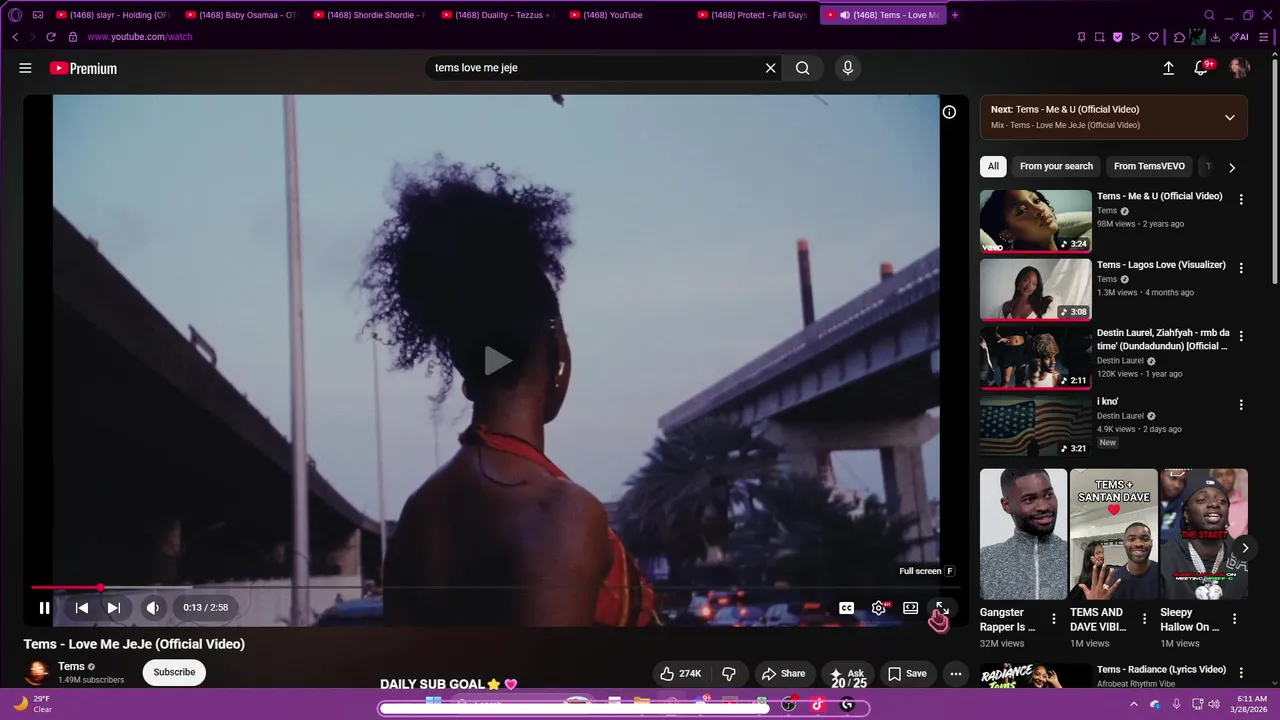The width and height of the screenshot is (1280, 720).
Task: Select the From TemsVEVO chip
Action: [1149, 166]
